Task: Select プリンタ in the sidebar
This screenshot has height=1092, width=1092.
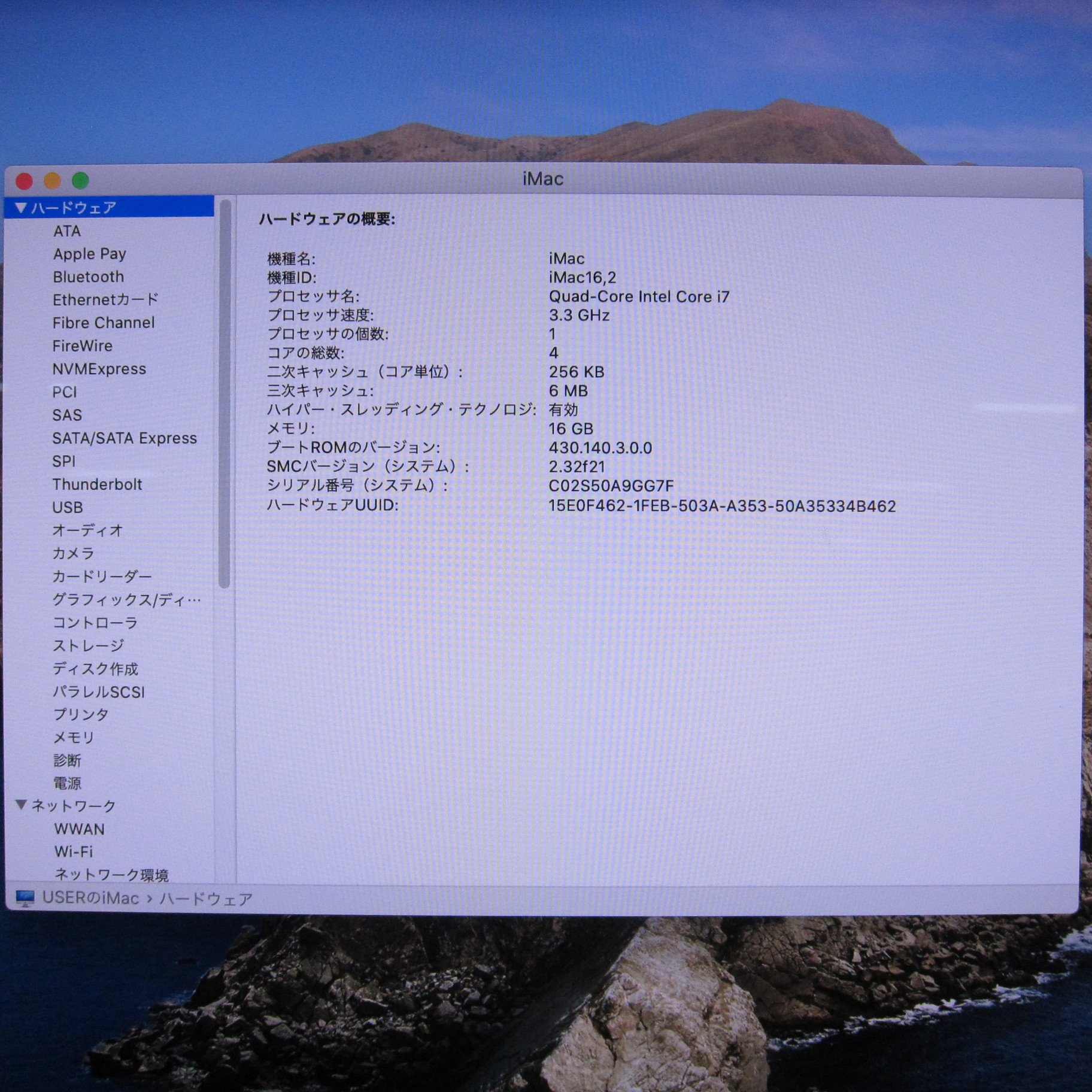Action: coord(81,714)
